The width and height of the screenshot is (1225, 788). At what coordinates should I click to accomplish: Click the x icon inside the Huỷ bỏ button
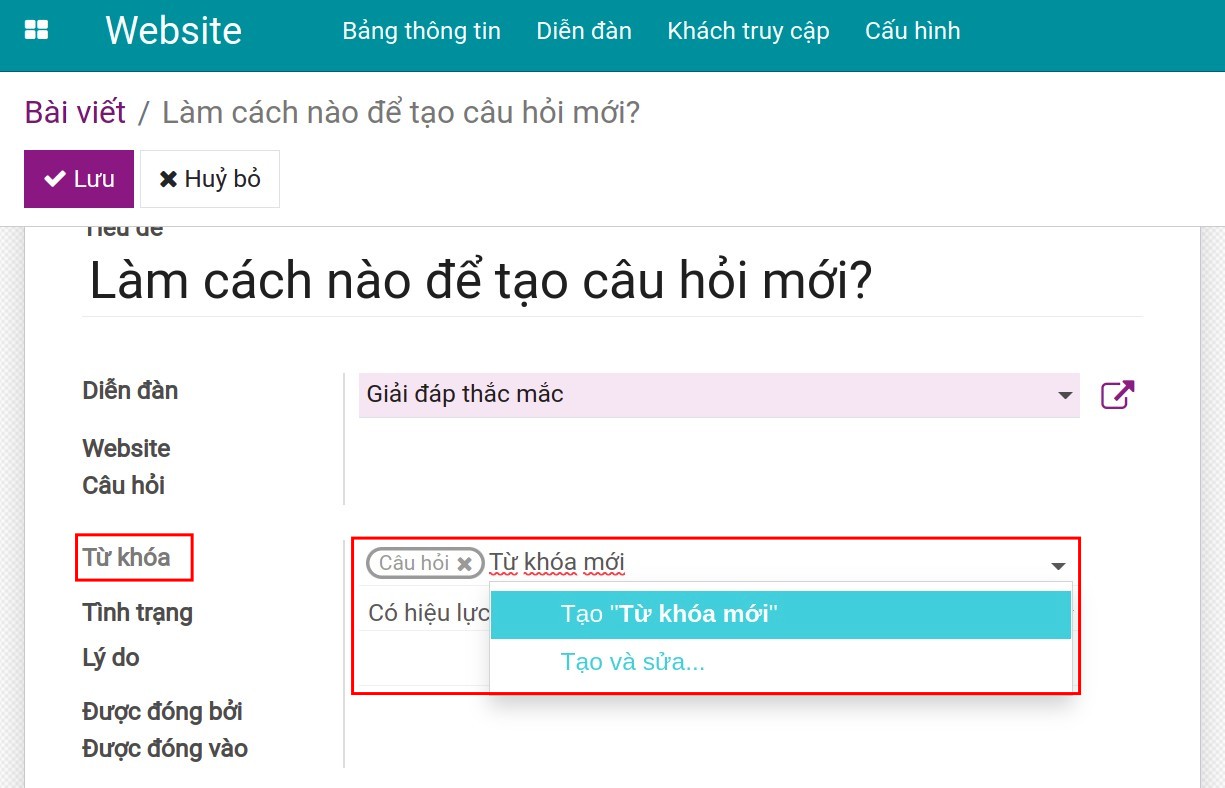tap(167, 178)
